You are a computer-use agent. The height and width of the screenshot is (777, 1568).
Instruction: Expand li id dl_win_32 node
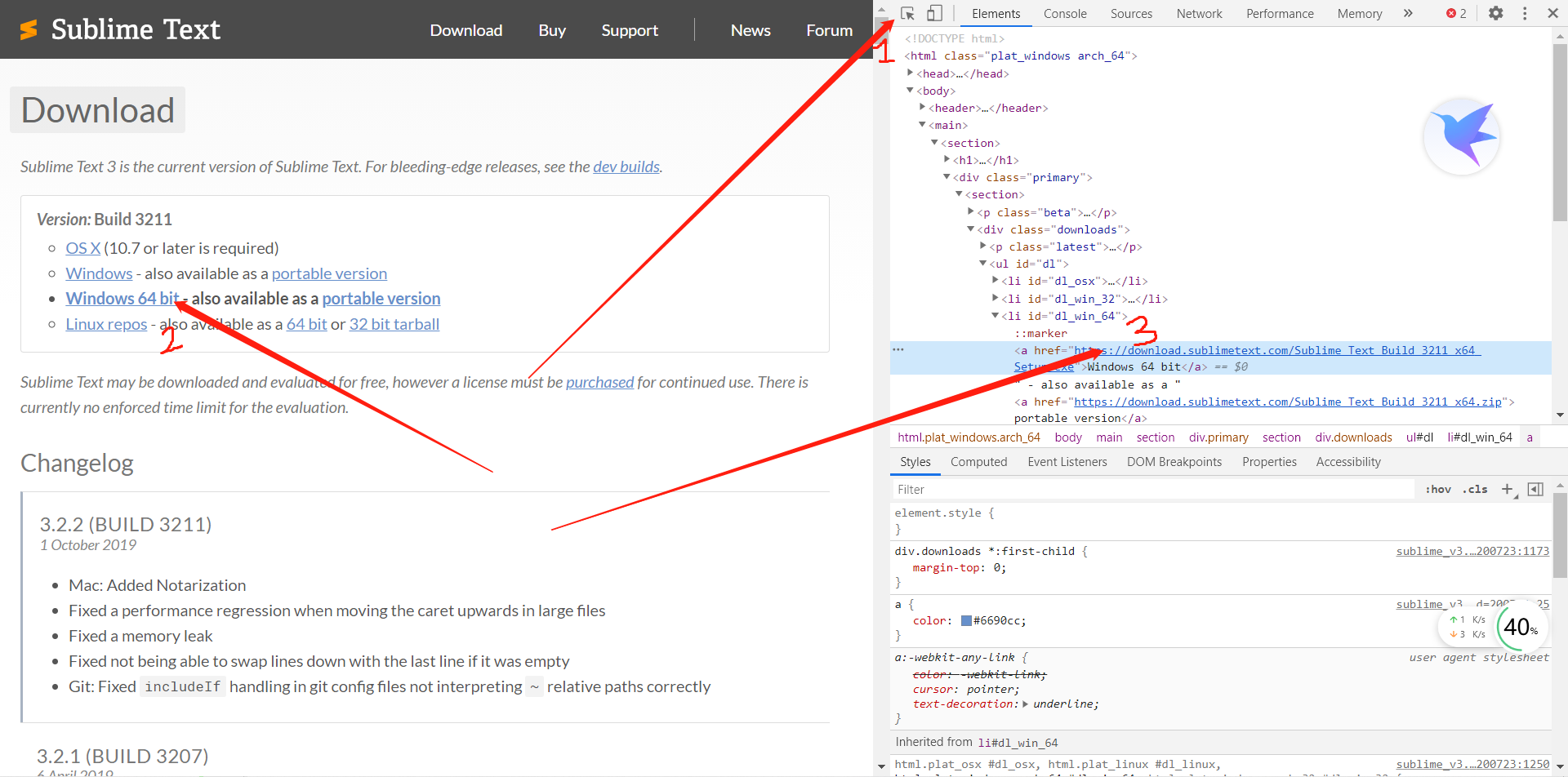[996, 298]
